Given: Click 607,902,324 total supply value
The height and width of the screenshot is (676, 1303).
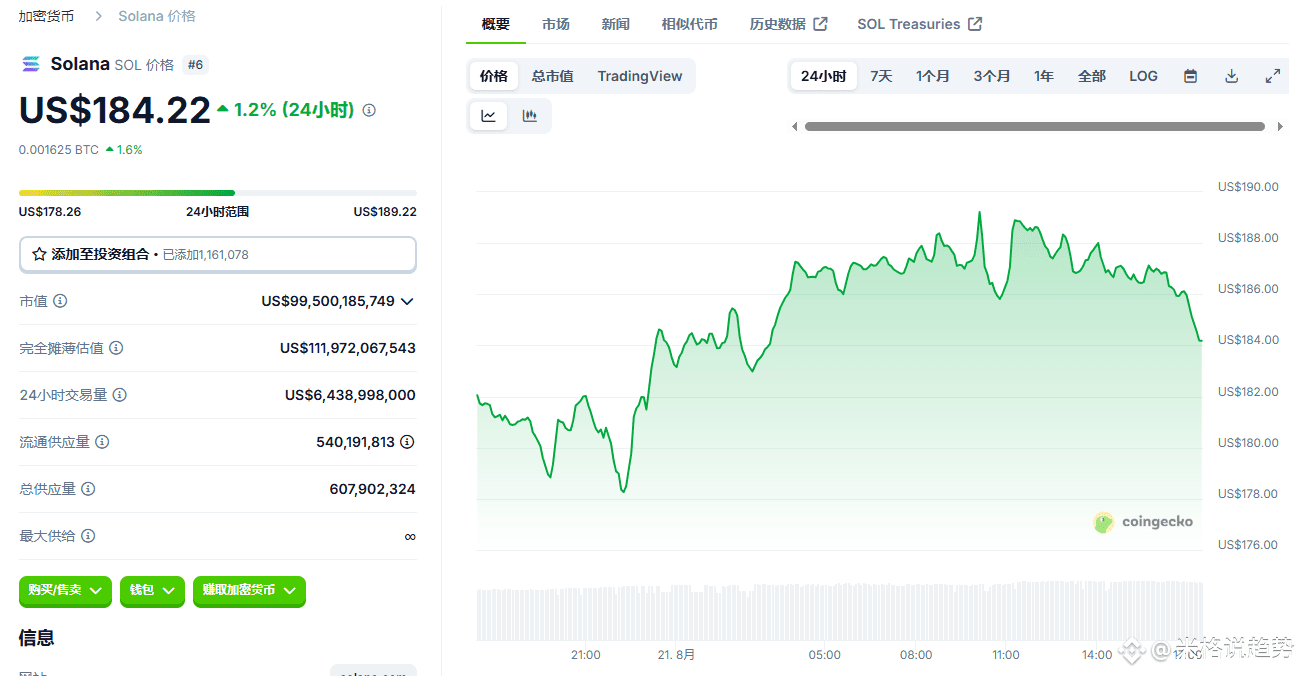Looking at the screenshot, I should (372, 489).
